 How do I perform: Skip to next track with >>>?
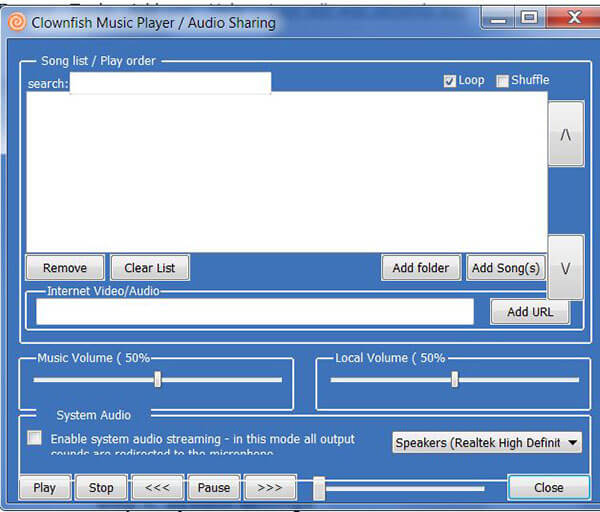pyautogui.click(x=270, y=488)
